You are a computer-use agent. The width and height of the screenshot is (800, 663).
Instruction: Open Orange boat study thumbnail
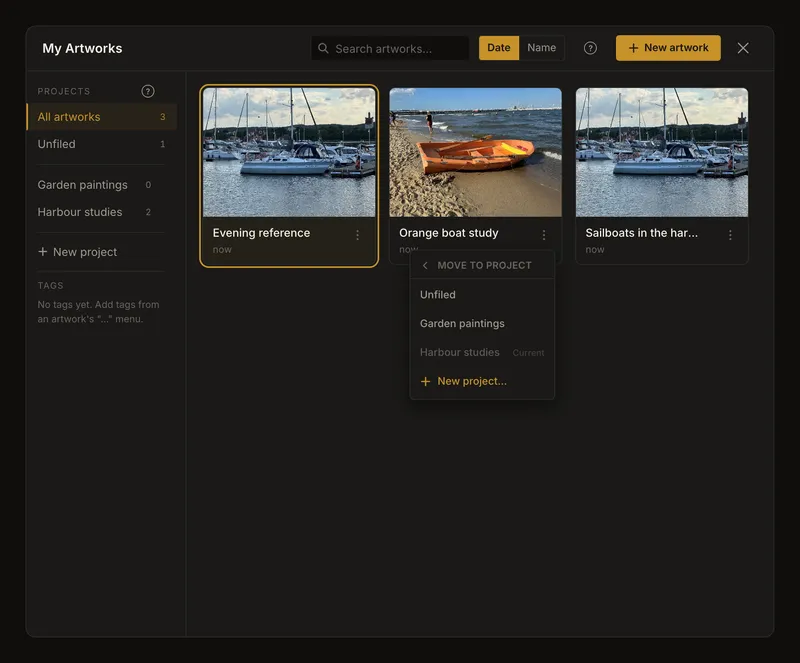point(476,153)
